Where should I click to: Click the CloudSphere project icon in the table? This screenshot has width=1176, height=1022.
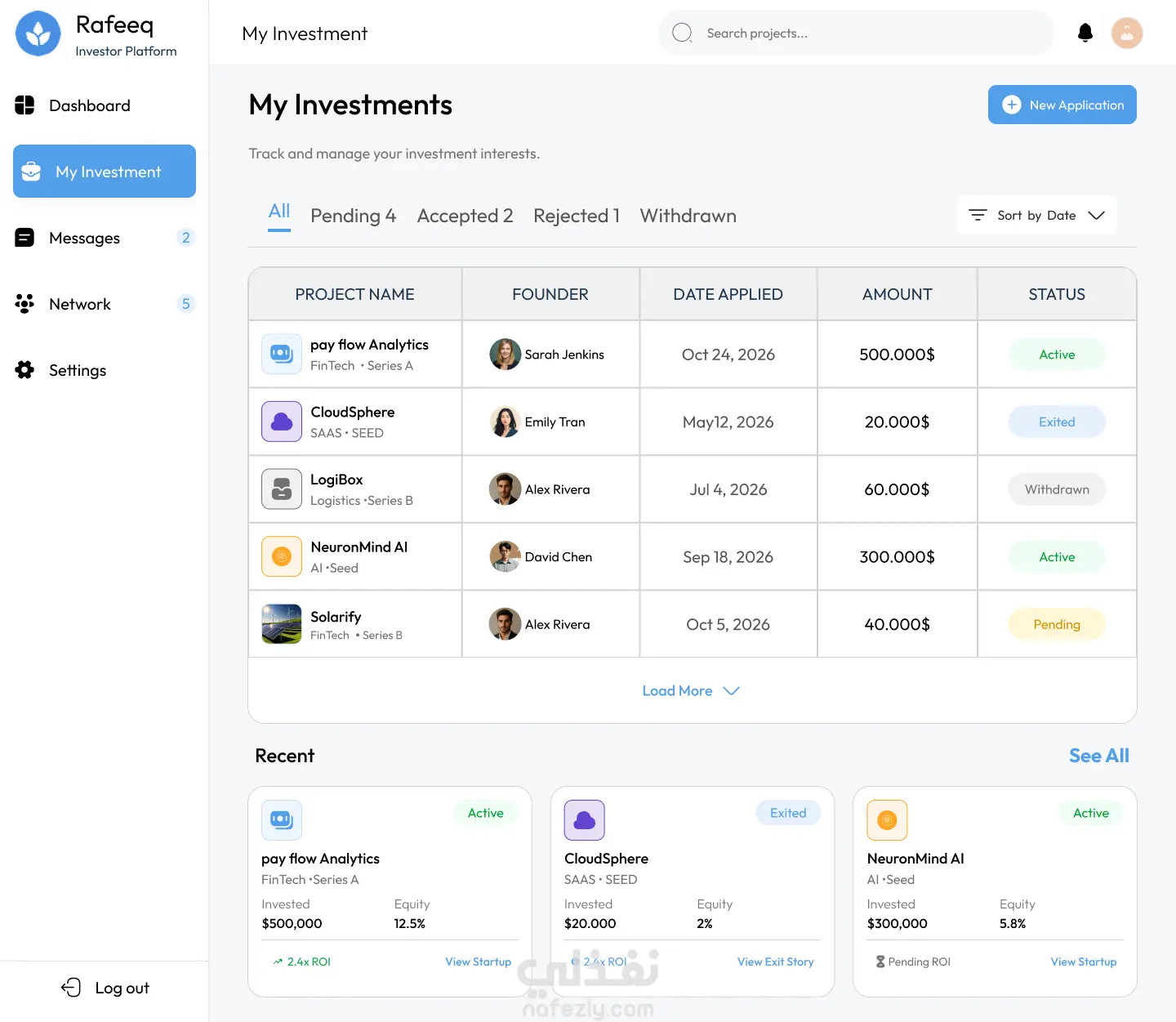[282, 422]
